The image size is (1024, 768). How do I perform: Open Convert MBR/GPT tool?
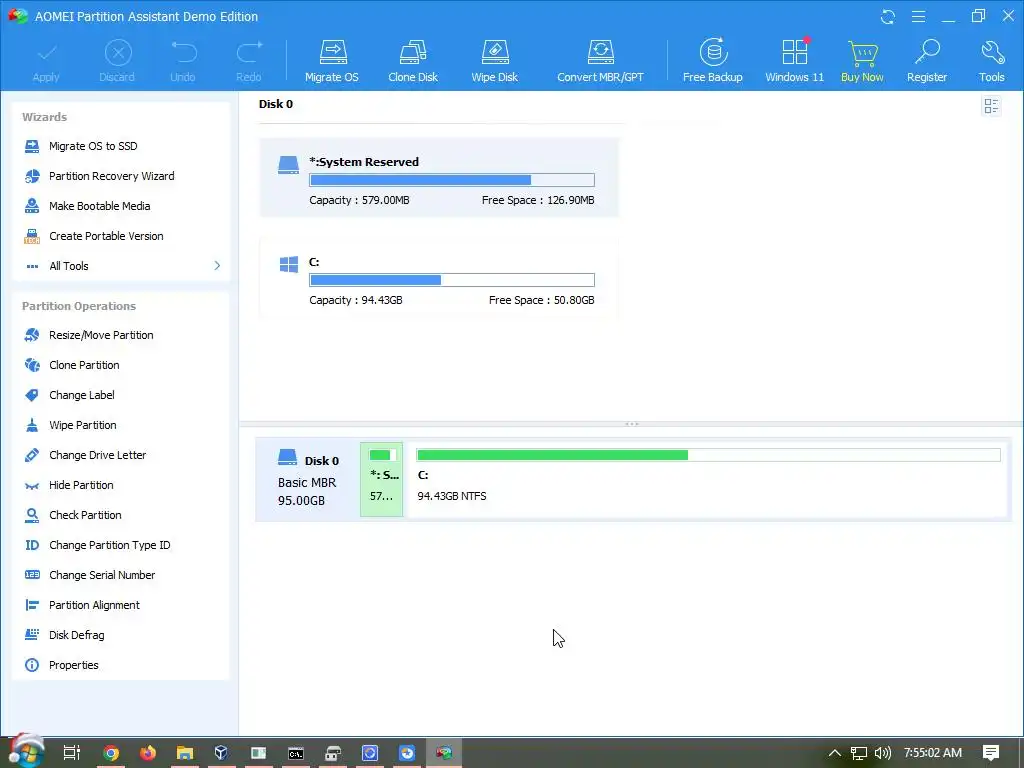coord(600,61)
